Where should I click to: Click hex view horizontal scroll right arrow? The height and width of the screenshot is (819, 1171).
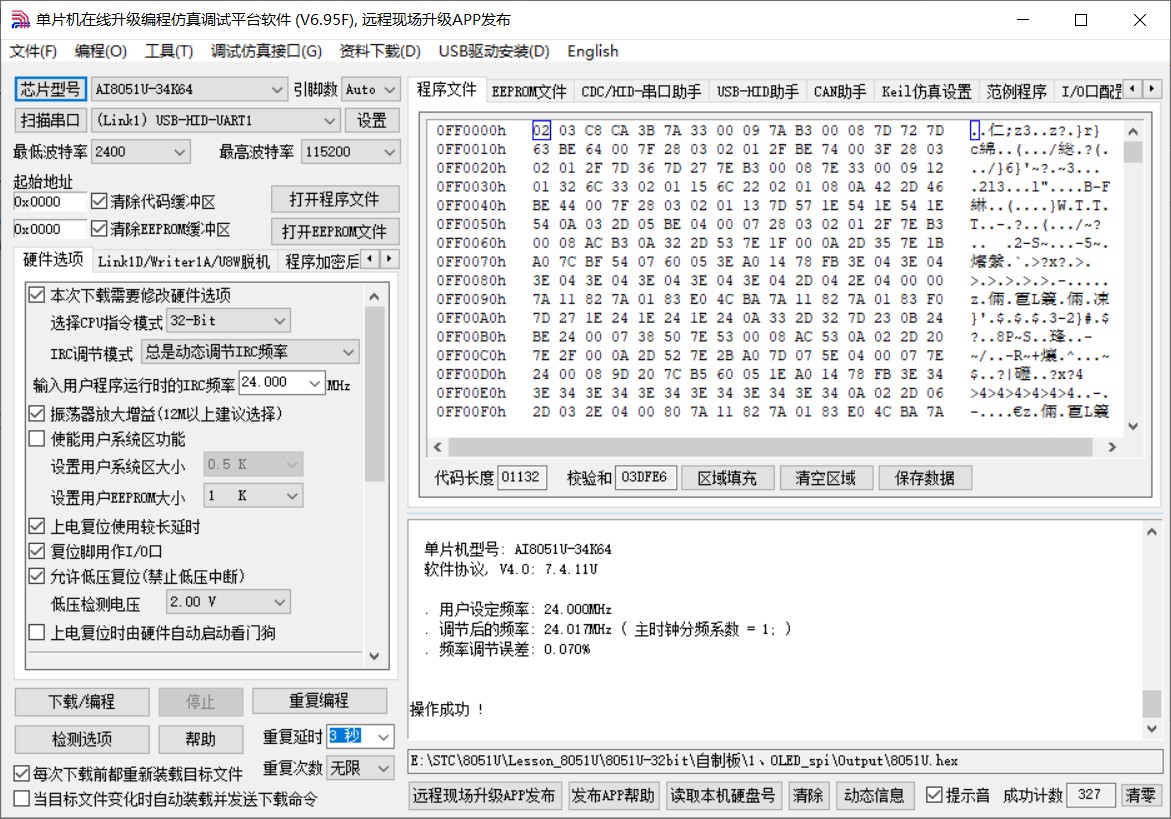1112,446
